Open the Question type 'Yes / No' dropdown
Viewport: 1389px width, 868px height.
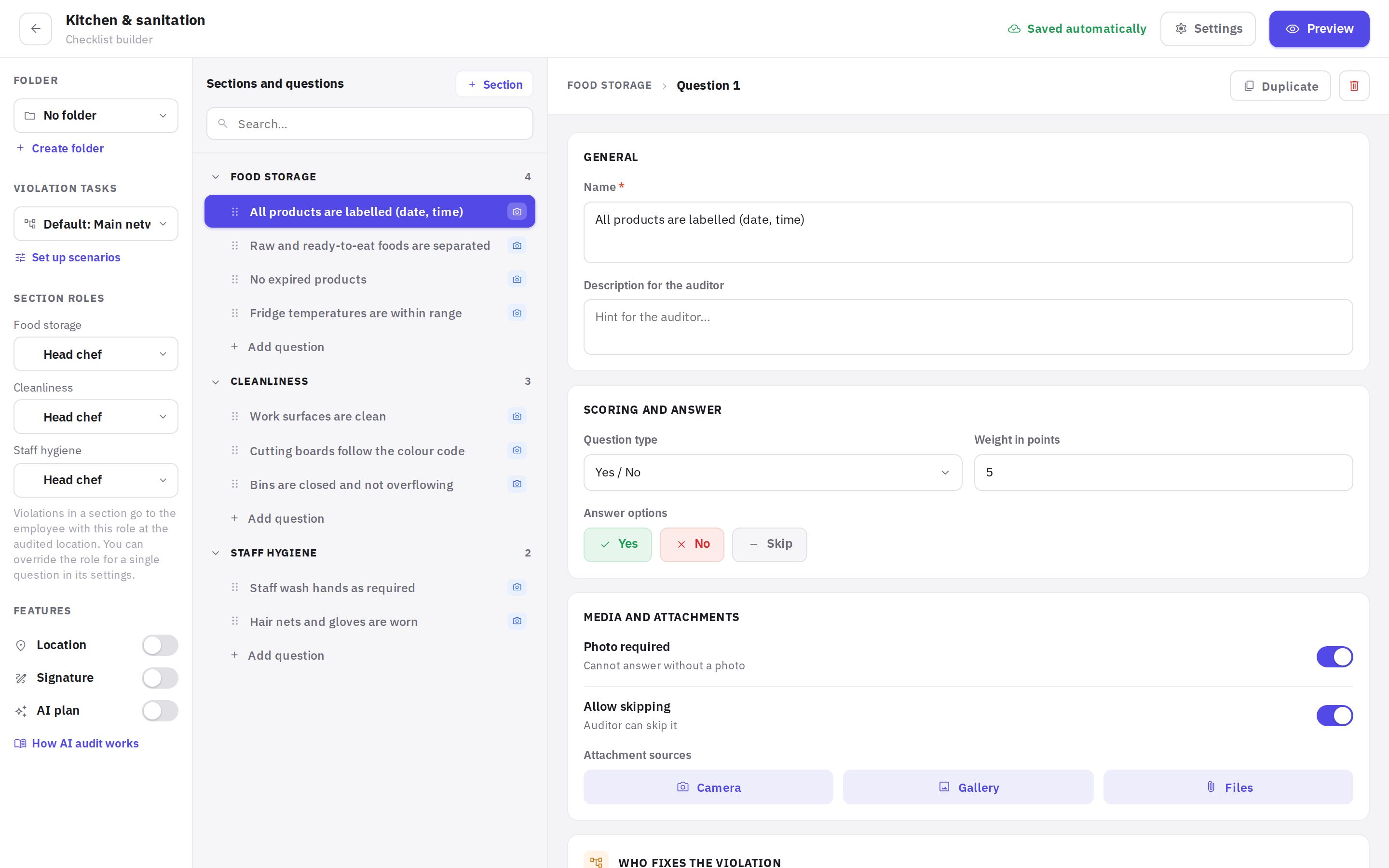pos(773,473)
